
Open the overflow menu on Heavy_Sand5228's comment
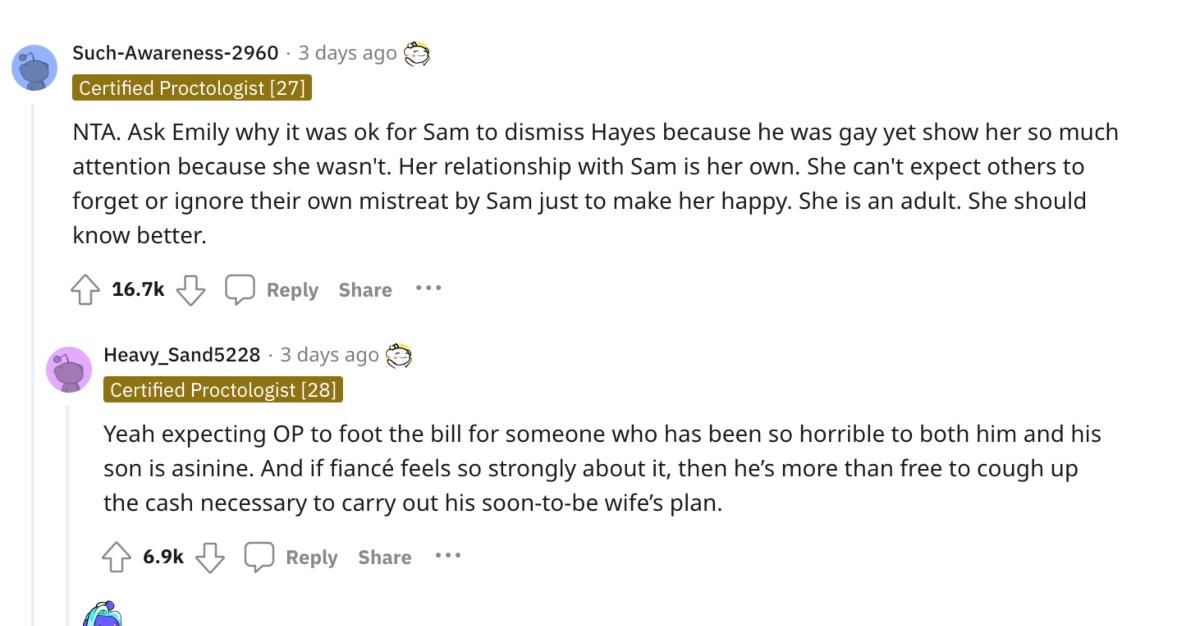tap(448, 557)
